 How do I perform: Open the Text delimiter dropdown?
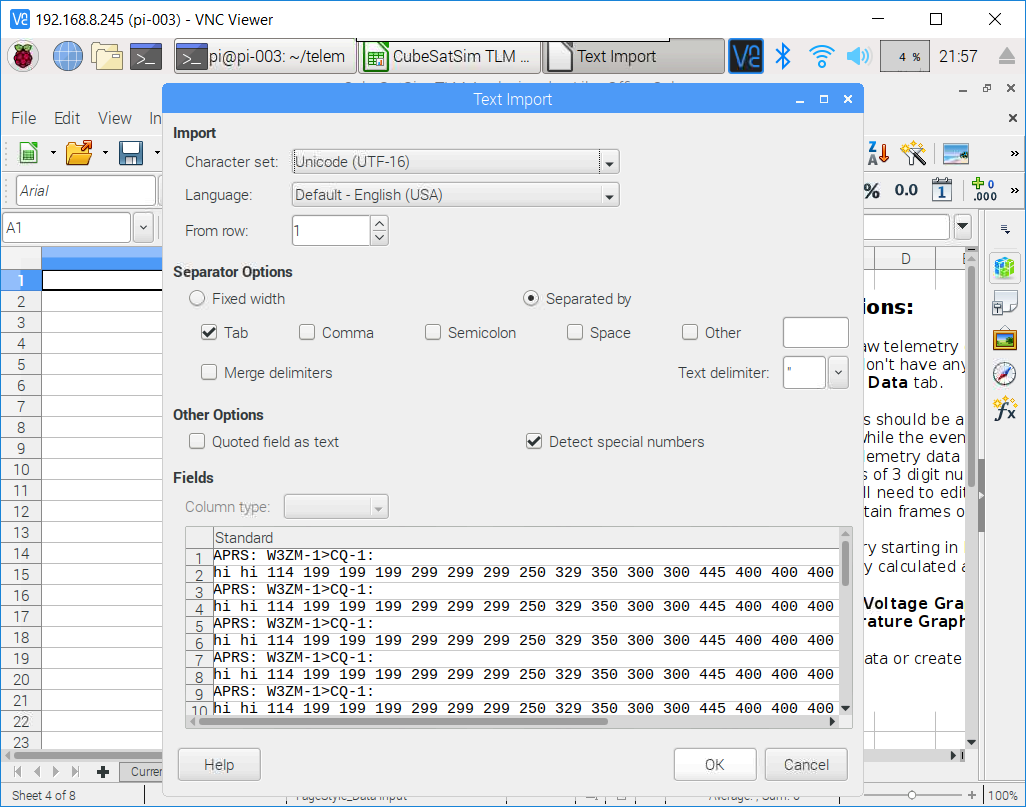click(x=838, y=372)
